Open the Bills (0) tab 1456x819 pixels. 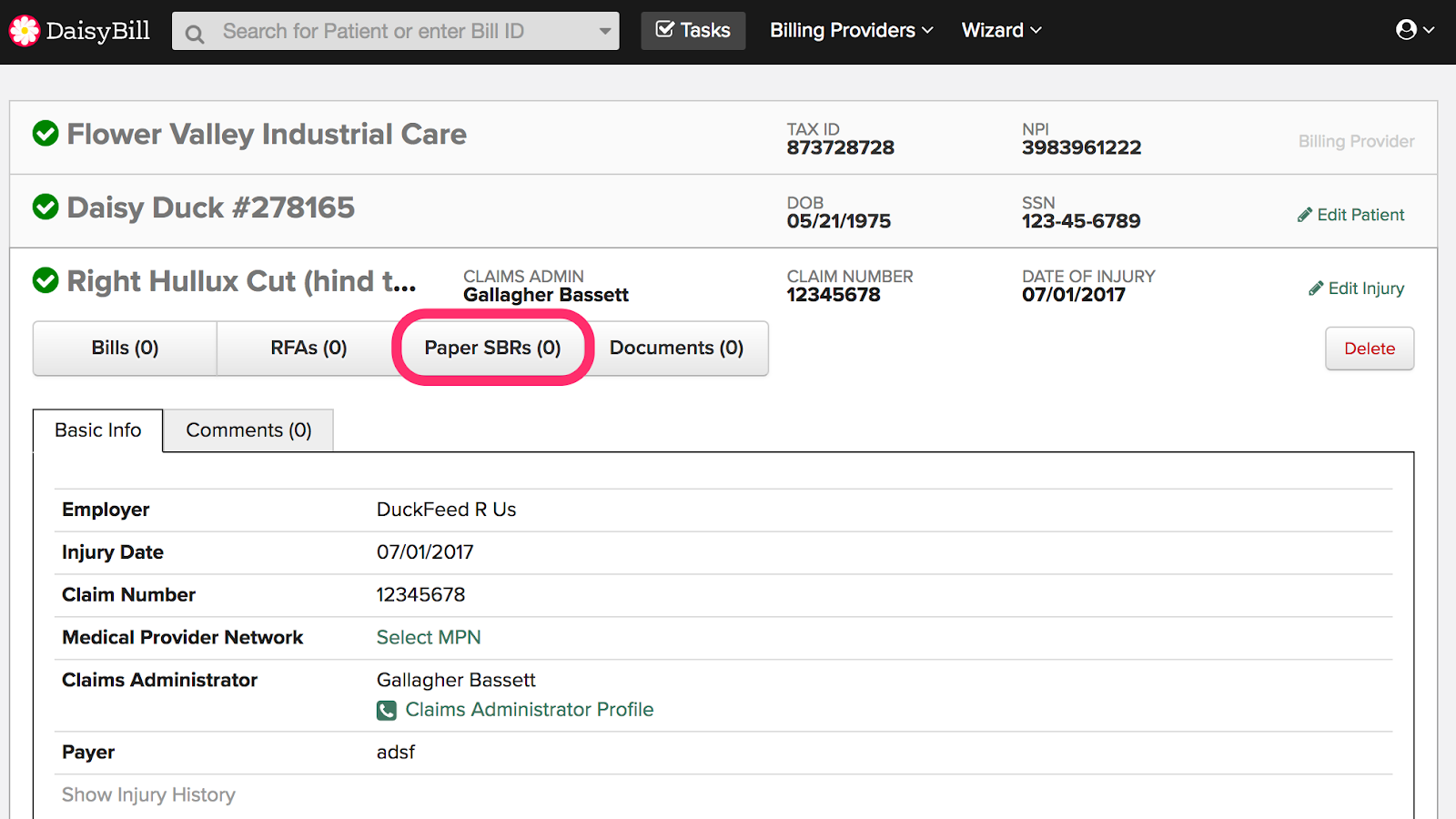125,348
